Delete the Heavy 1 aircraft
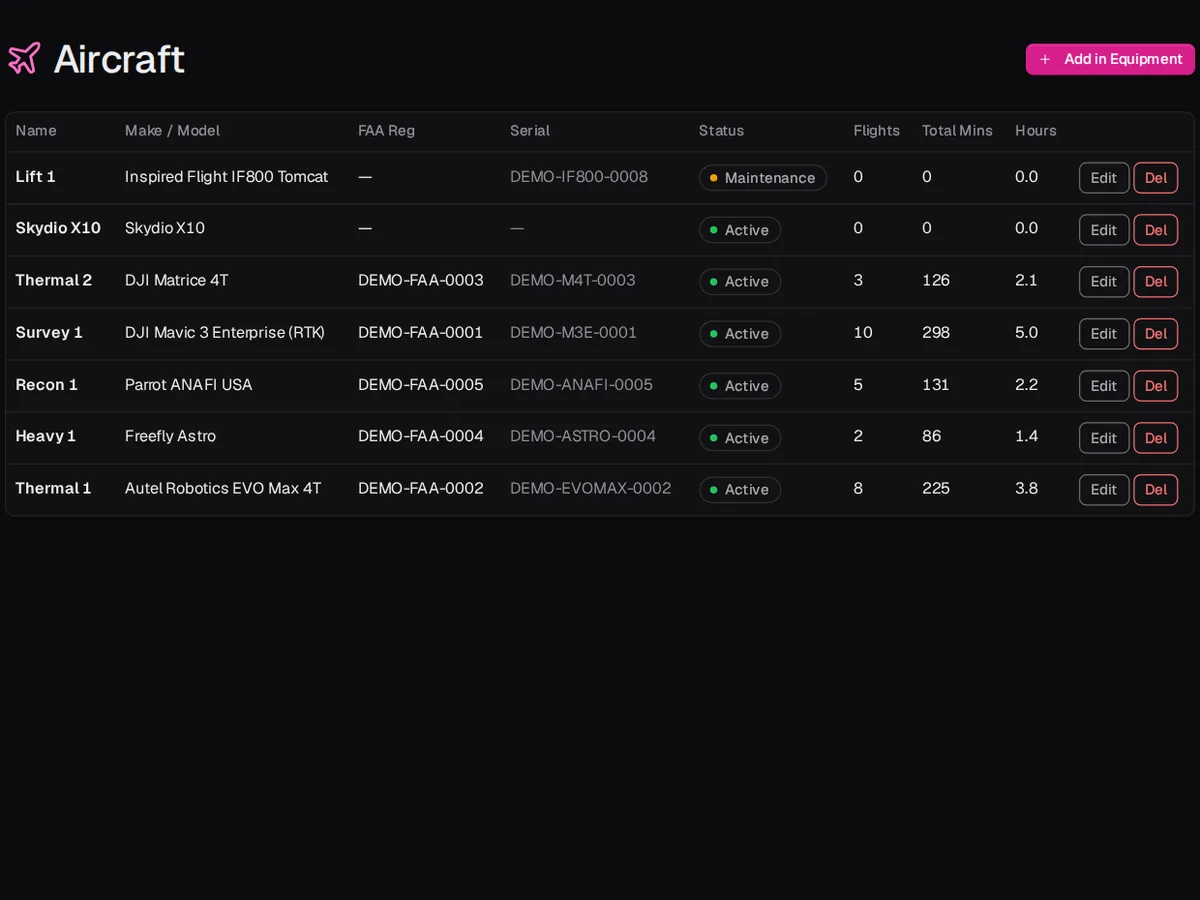 click(1156, 438)
